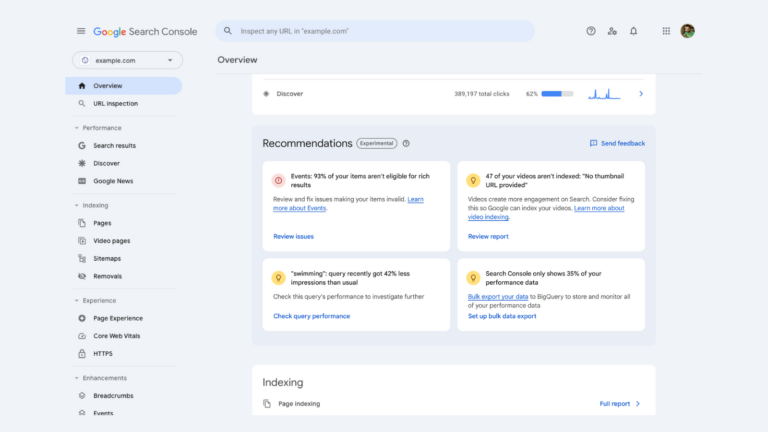The image size is (768, 432).
Task: Click the Pages icon in sidebar
Action: 82,223
